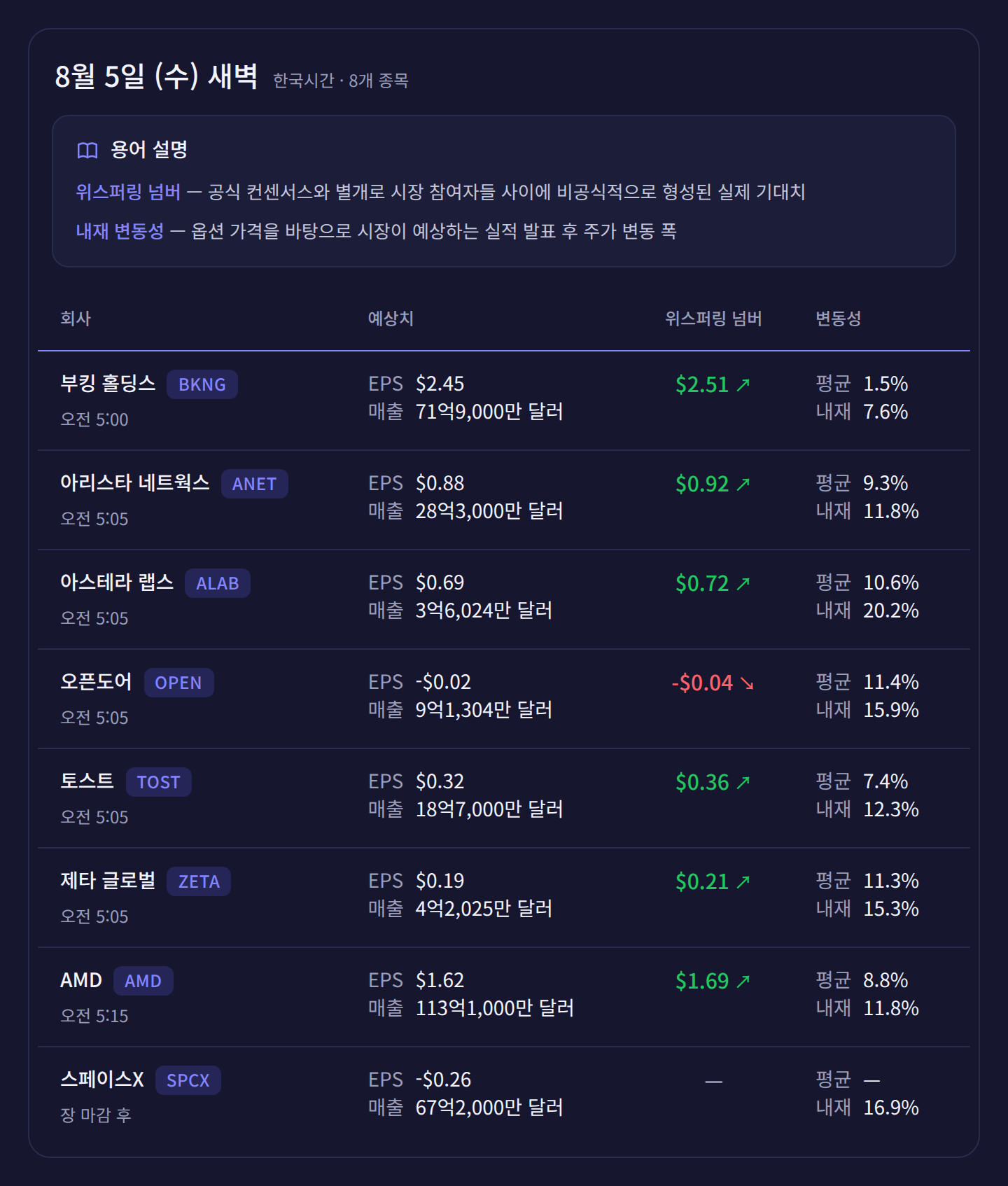Click the 내재 변동성 glossary term link
Image resolution: width=1008 pixels, height=1186 pixels.
coord(120,231)
